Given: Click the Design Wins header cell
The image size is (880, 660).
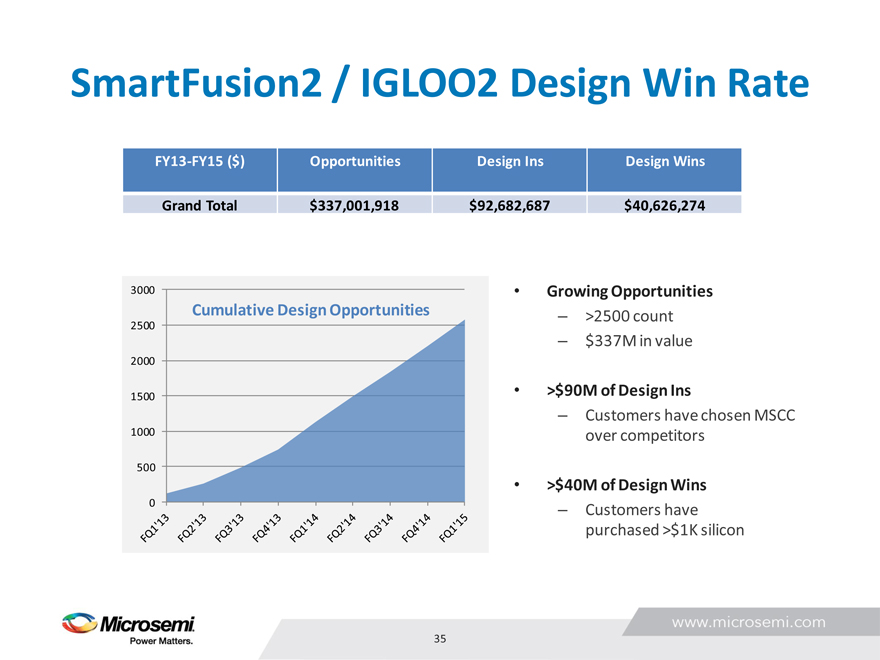Looking at the screenshot, I should pos(665,161).
